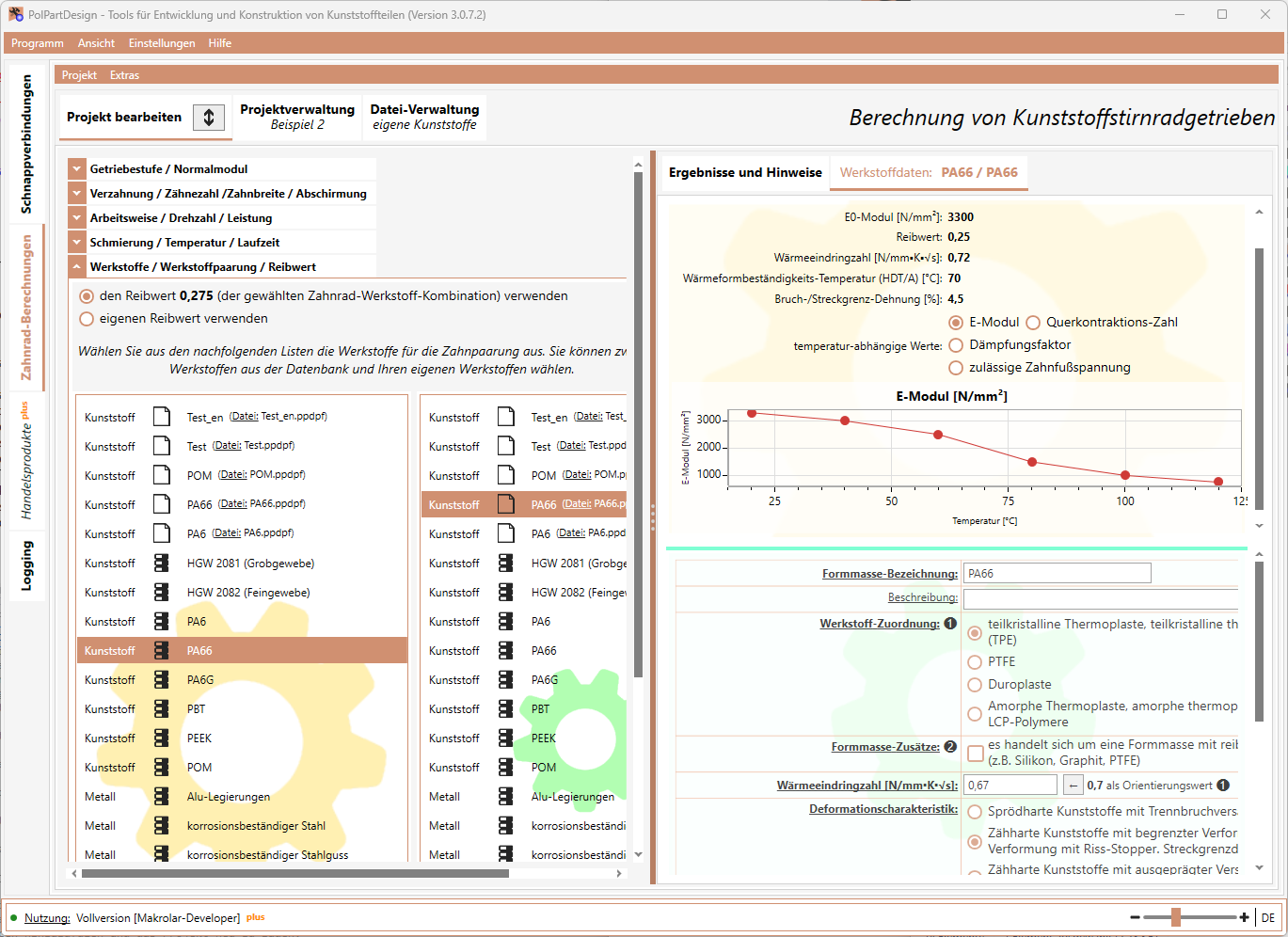
Task: Select korrosionsbeständiger Stahl in left list
Action: click(242, 825)
